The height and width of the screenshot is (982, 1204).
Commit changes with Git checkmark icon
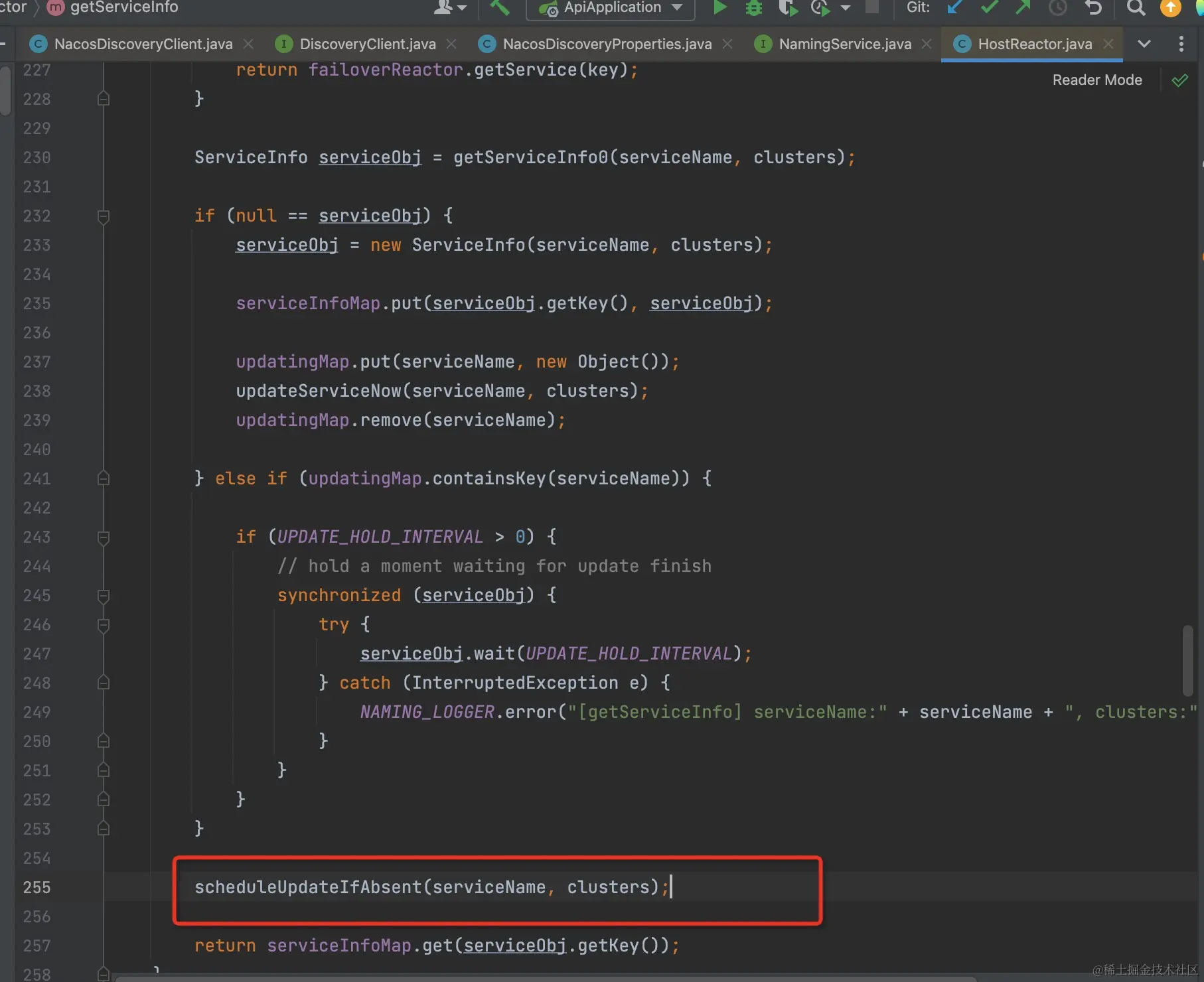[990, 7]
